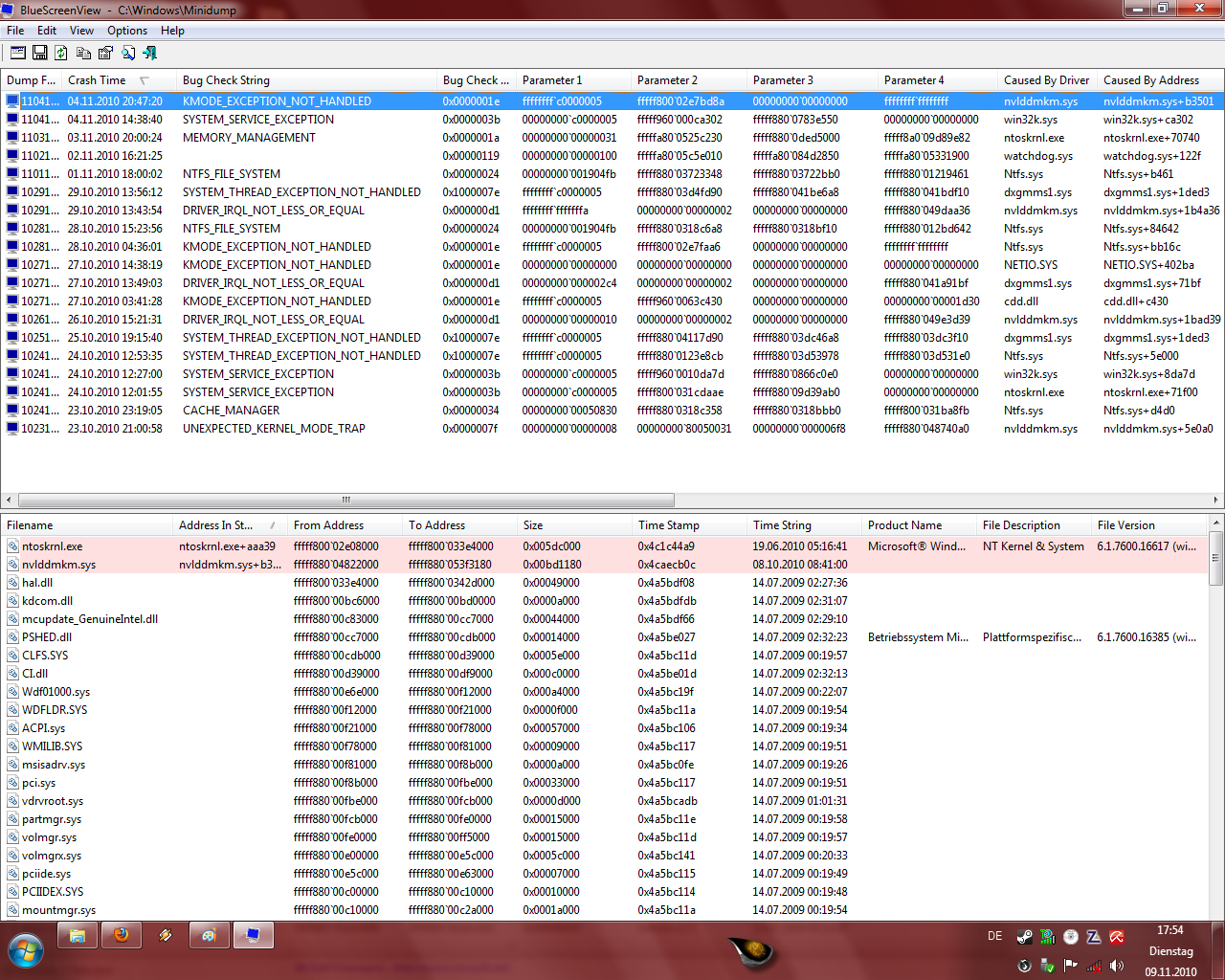Screen dimensions: 1225x980
Task: Click the dump icon of the 04.11.2010 20:47:20 crash
Action: [x=12, y=100]
